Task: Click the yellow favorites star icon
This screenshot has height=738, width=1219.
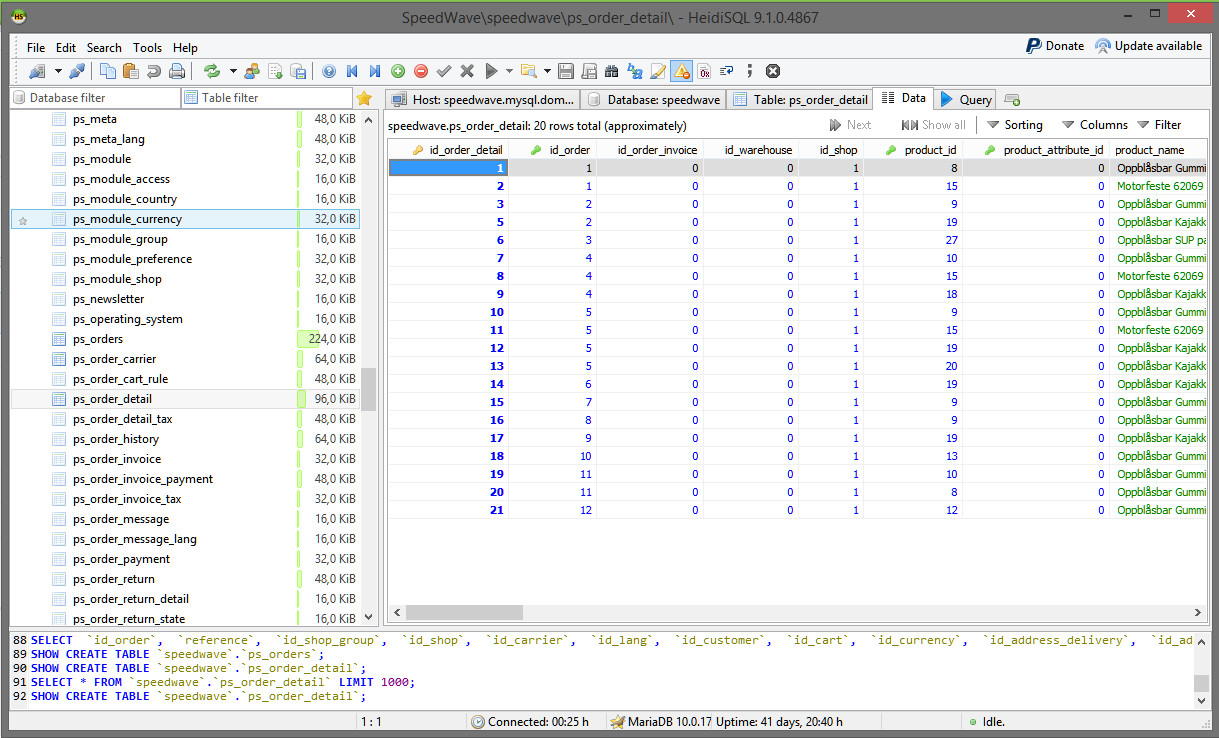Action: coord(364,98)
